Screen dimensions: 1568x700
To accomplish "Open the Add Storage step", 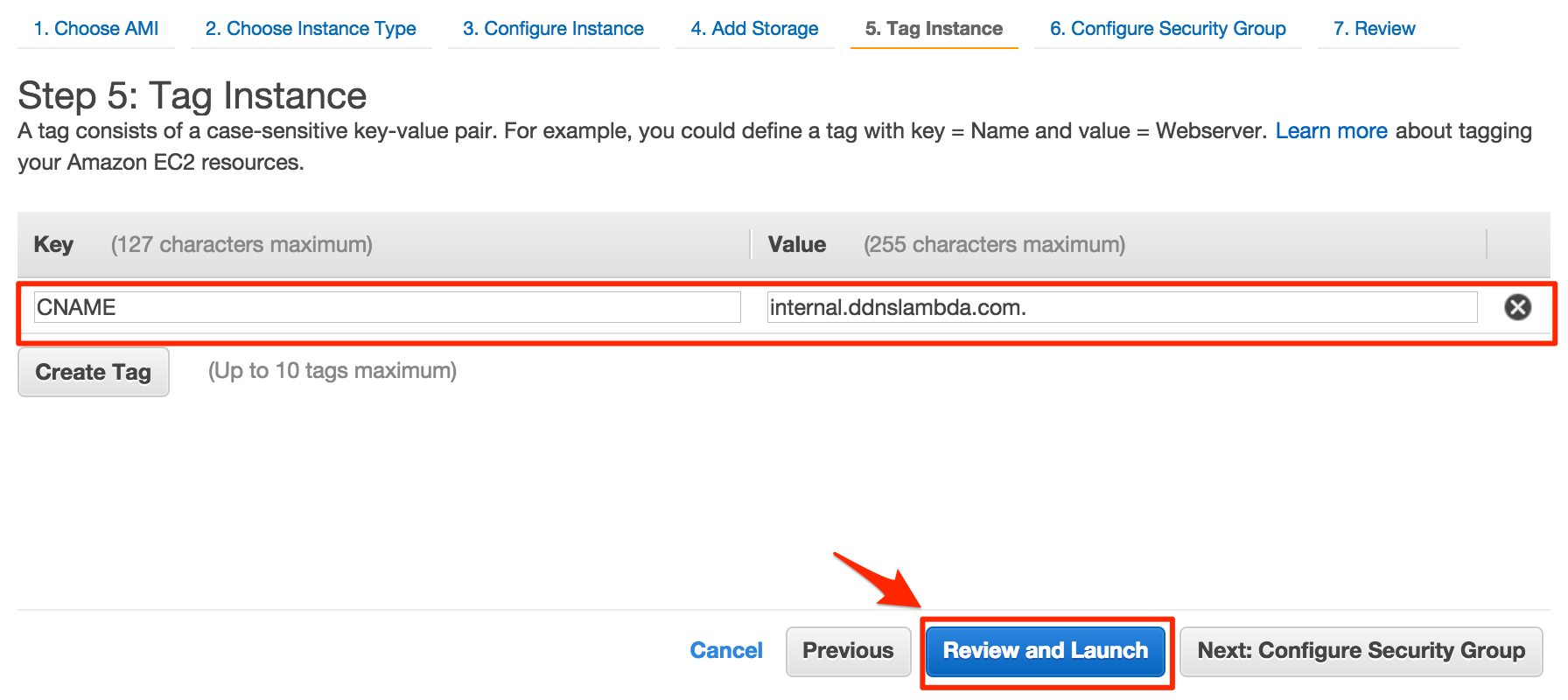I will tap(754, 28).
